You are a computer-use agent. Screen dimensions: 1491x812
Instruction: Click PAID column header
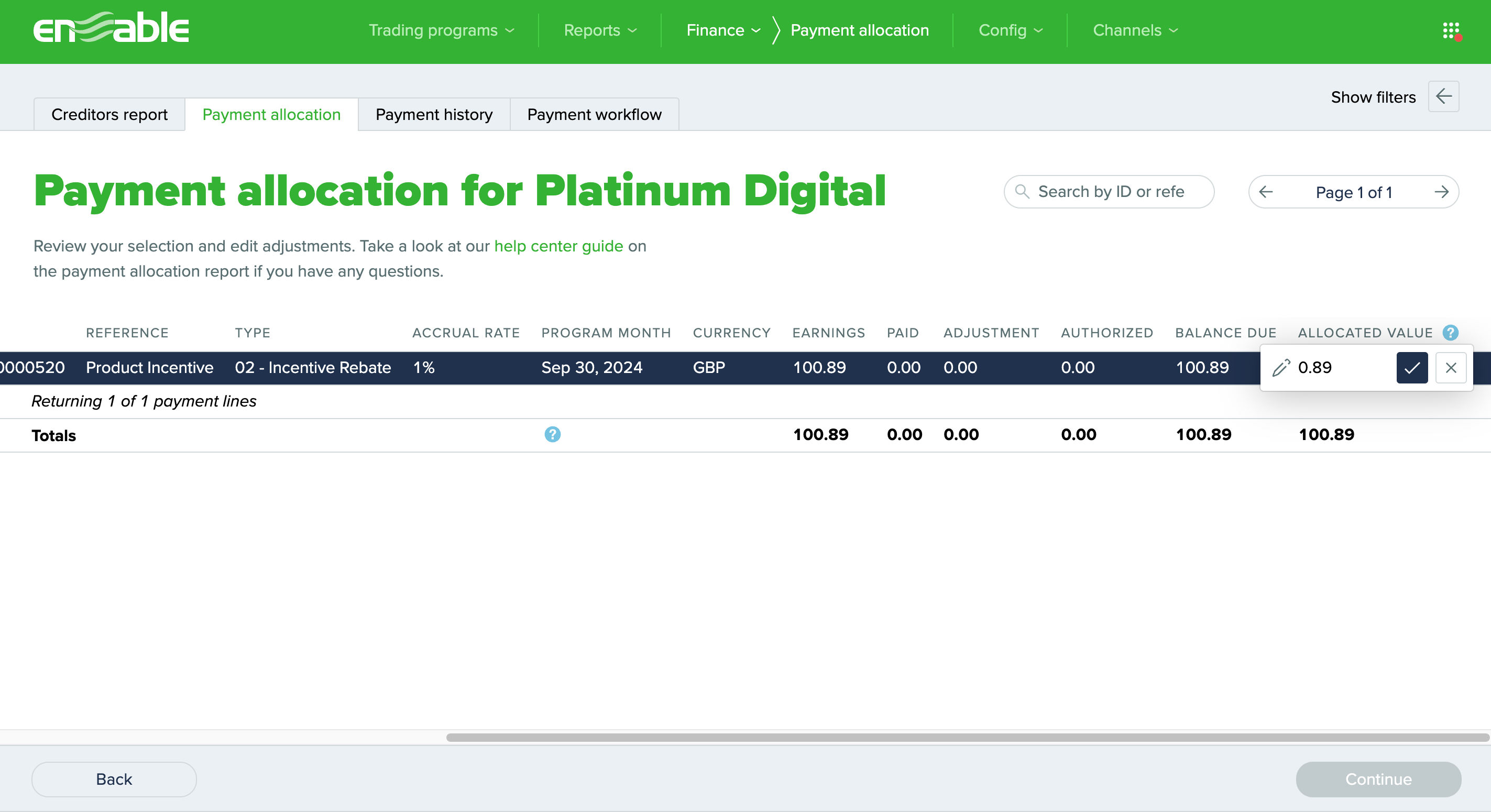(903, 333)
